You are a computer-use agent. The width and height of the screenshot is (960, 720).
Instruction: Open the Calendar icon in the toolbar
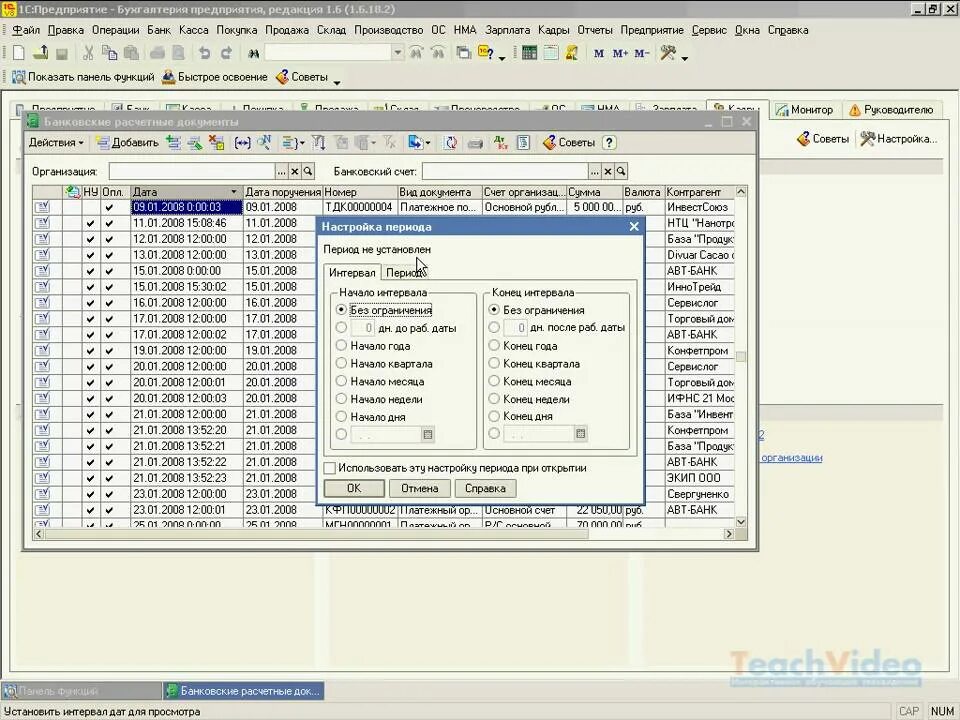pyautogui.click(x=551, y=53)
